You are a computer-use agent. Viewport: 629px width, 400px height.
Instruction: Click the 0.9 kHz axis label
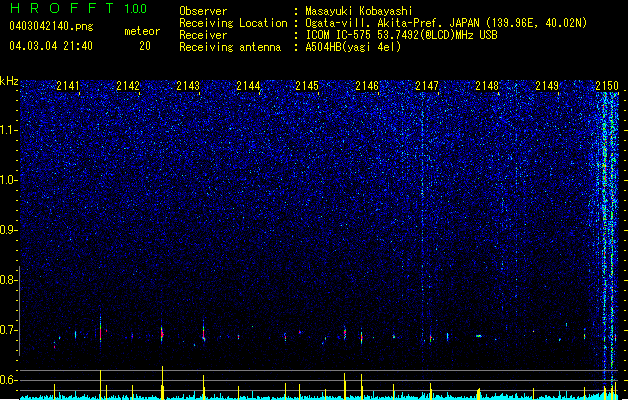pyautogui.click(x=9, y=230)
